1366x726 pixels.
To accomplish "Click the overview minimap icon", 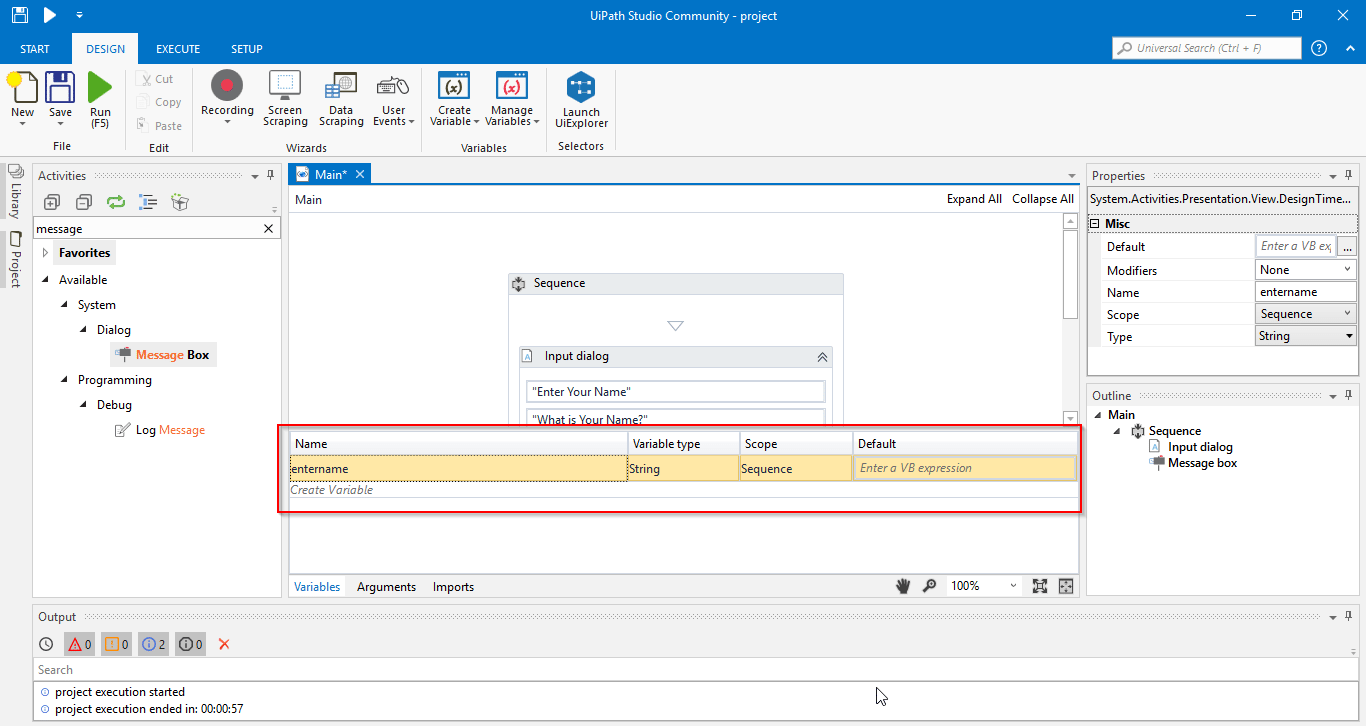I will (1066, 586).
